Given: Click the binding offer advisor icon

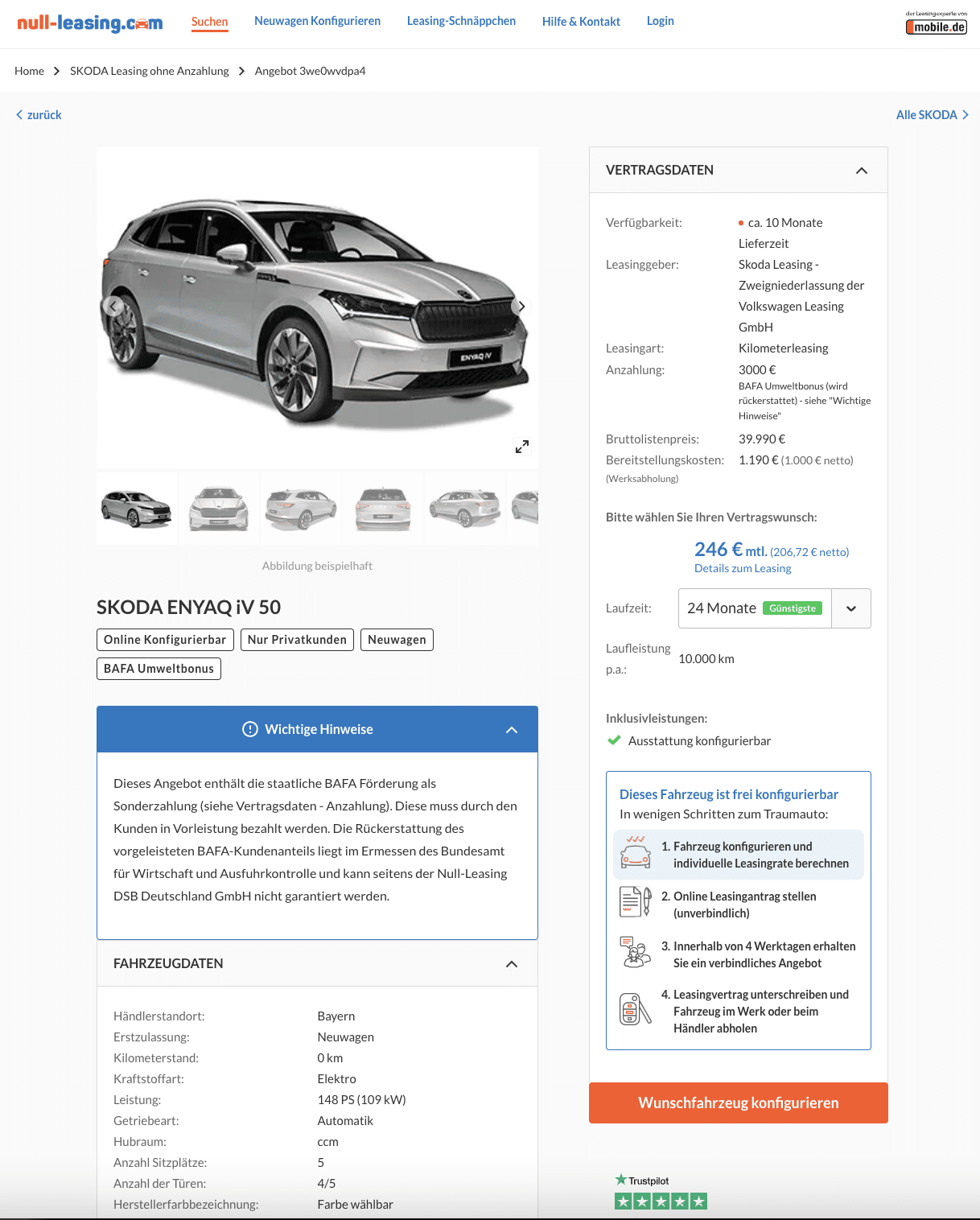Looking at the screenshot, I should (x=636, y=952).
